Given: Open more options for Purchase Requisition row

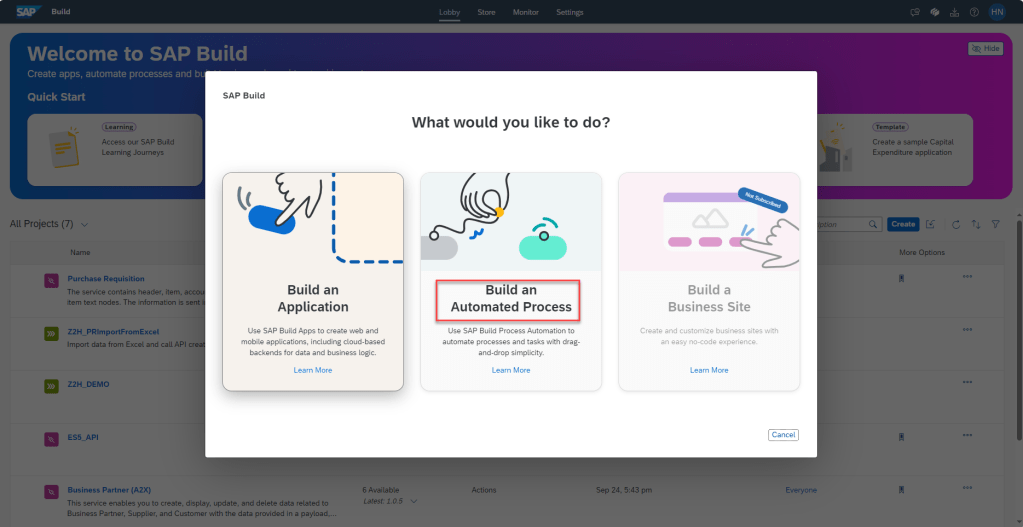Looking at the screenshot, I should click(x=966, y=277).
